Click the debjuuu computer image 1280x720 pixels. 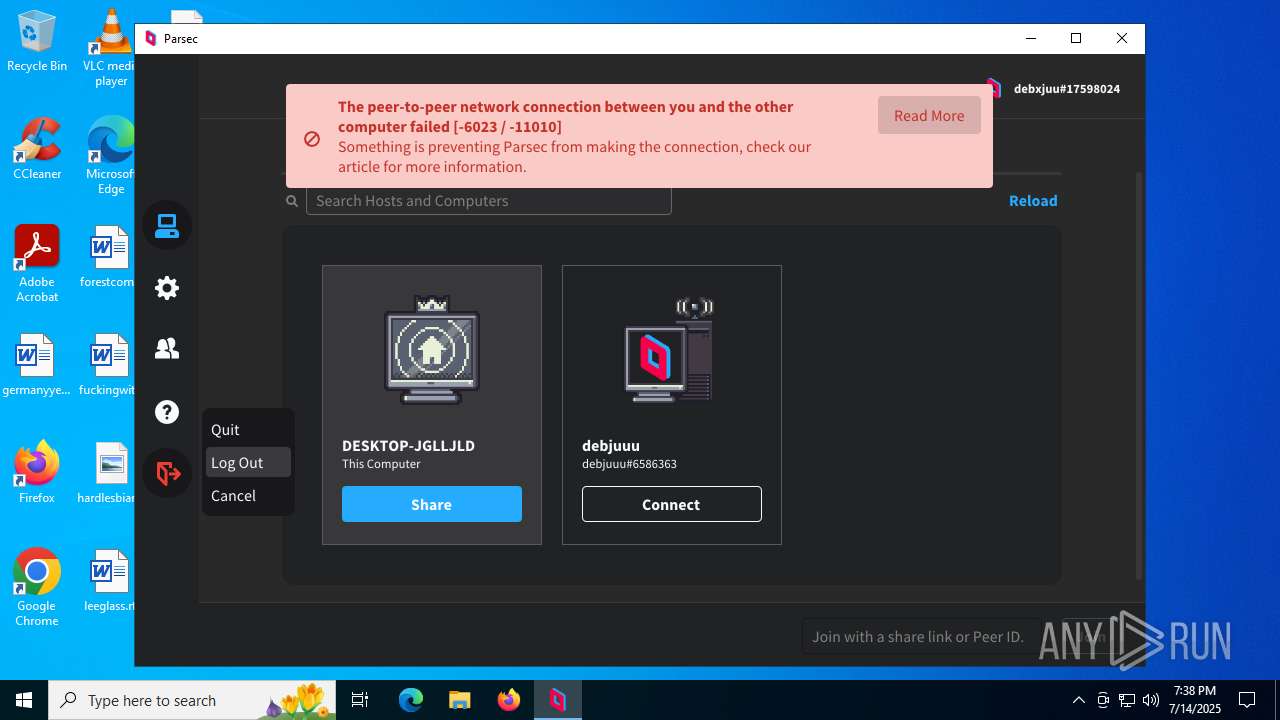pos(669,350)
